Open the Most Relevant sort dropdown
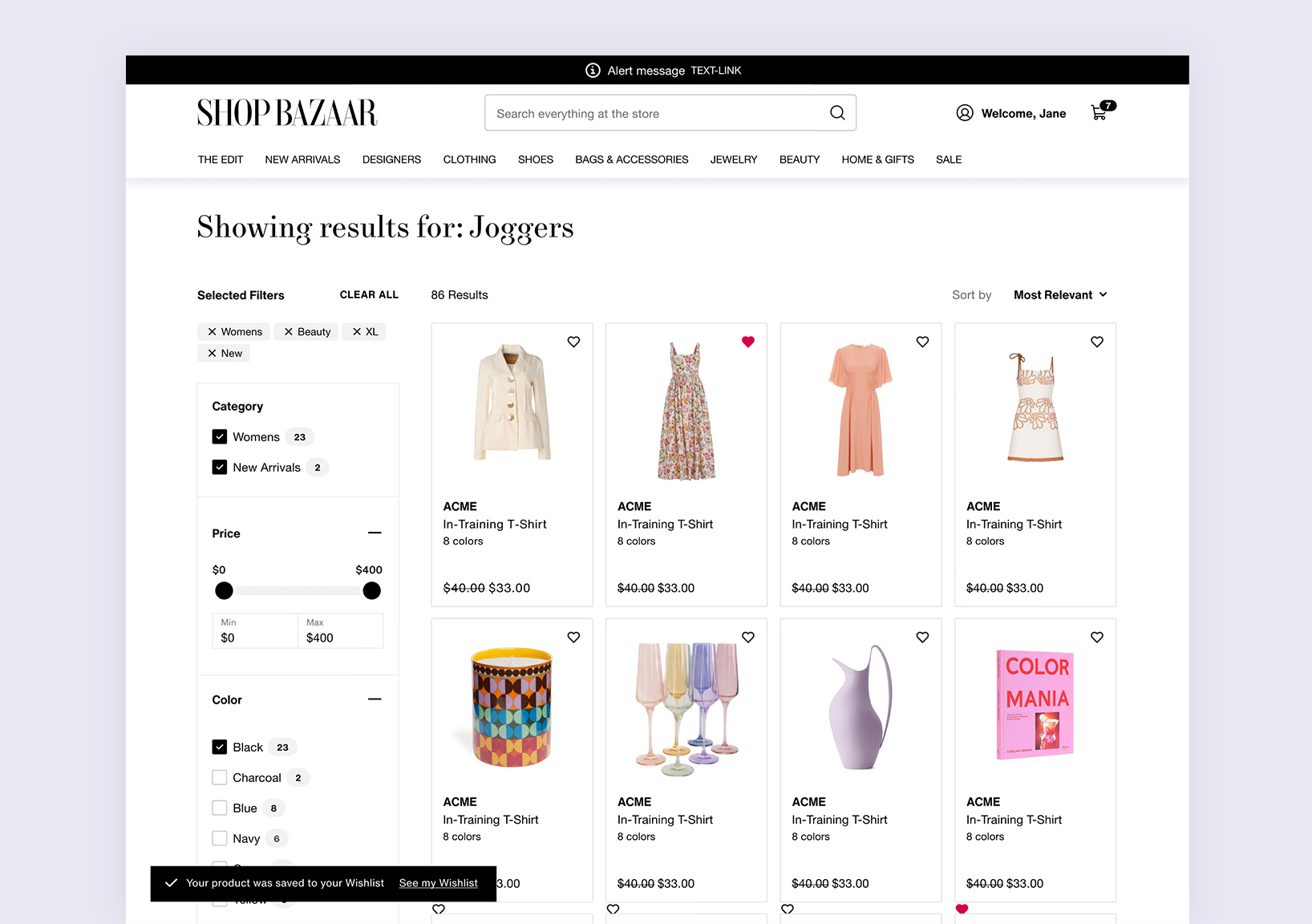1312x924 pixels. click(x=1059, y=295)
